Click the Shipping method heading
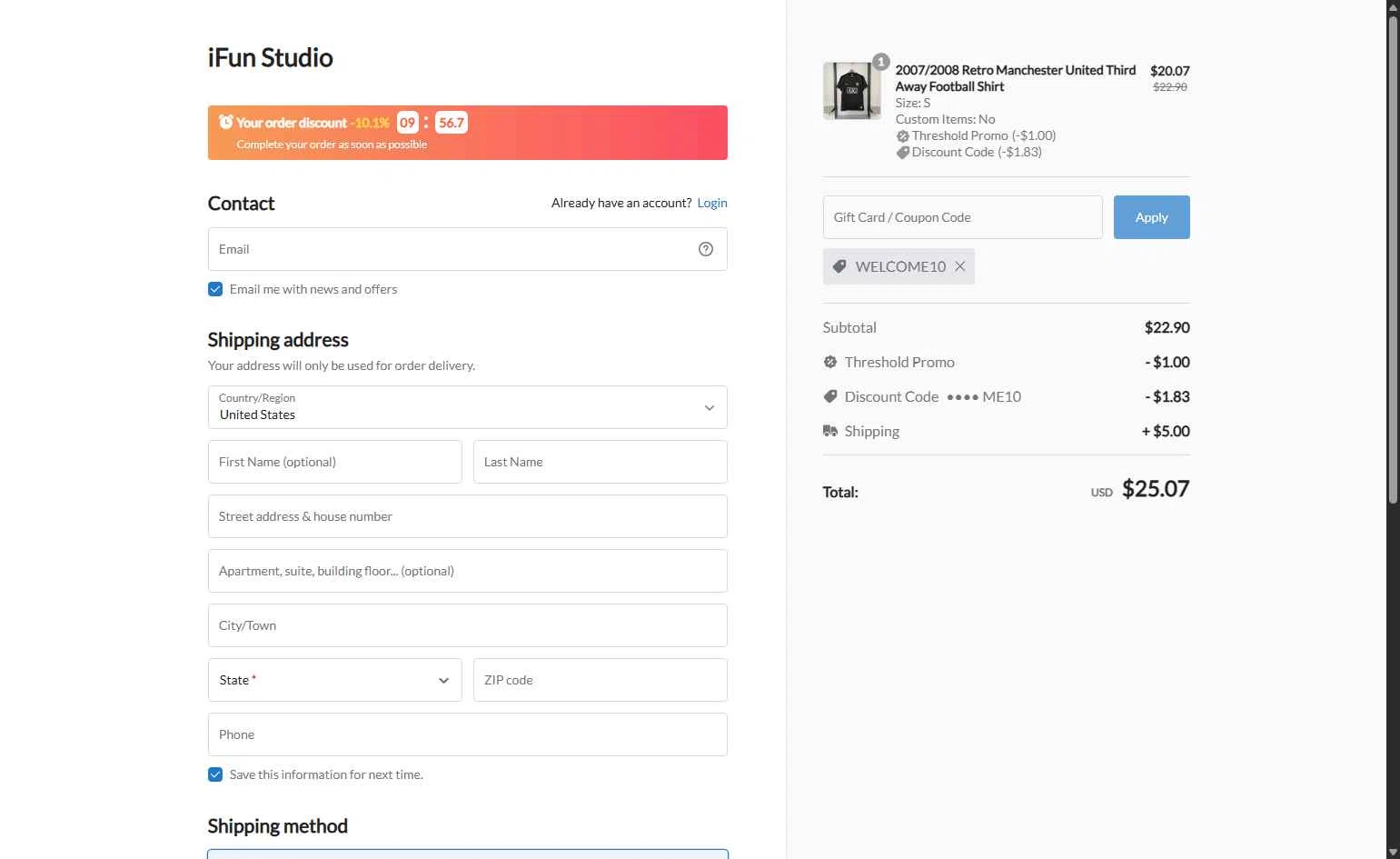Screen dimensions: 1400x859 point(278,826)
